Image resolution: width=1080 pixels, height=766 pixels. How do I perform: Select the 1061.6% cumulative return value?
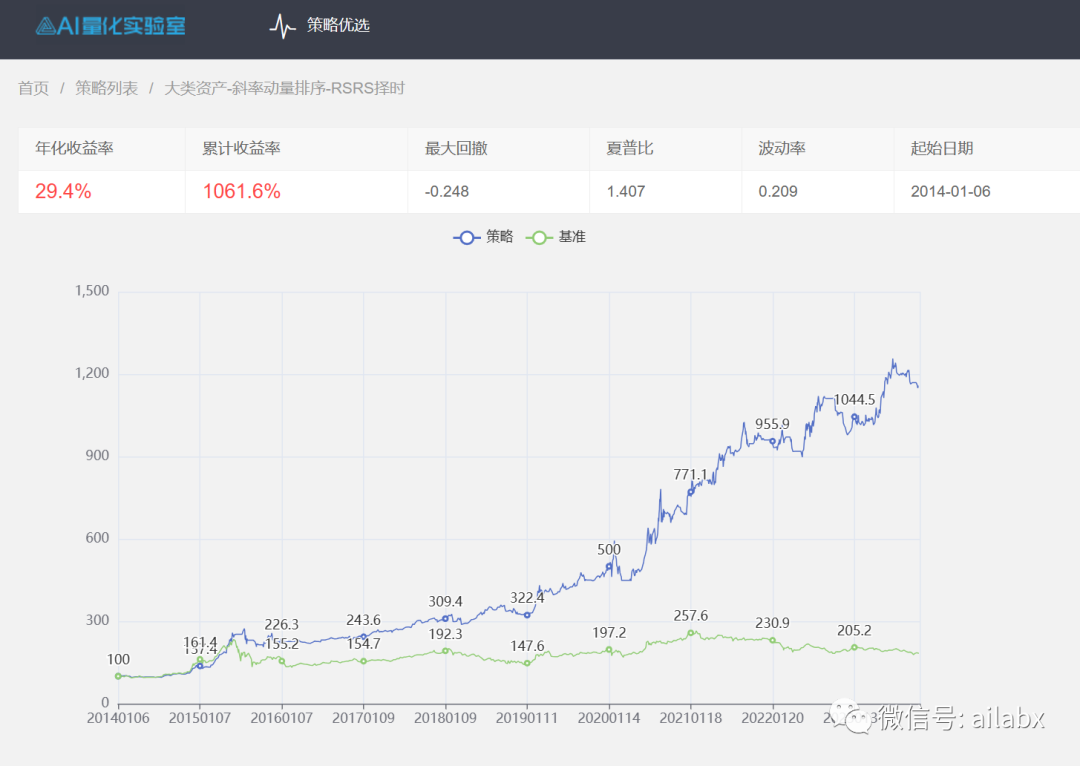(242, 191)
